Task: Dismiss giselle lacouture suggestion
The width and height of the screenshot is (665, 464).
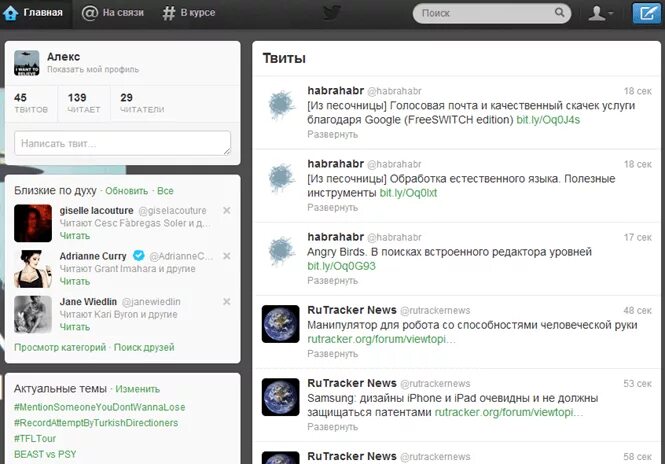Action: click(227, 210)
